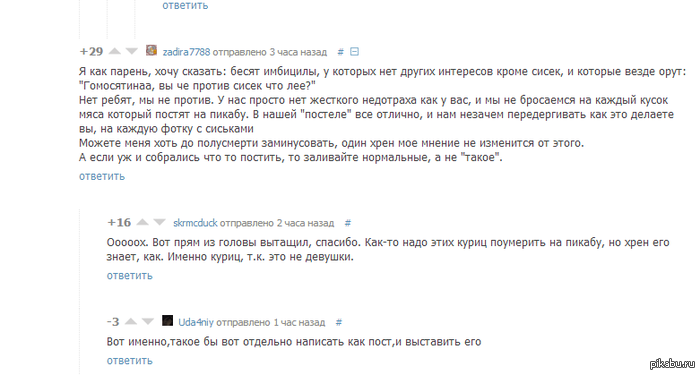Open permalink # of skrmcduck's comment
The image size is (700, 375).
pos(348,223)
